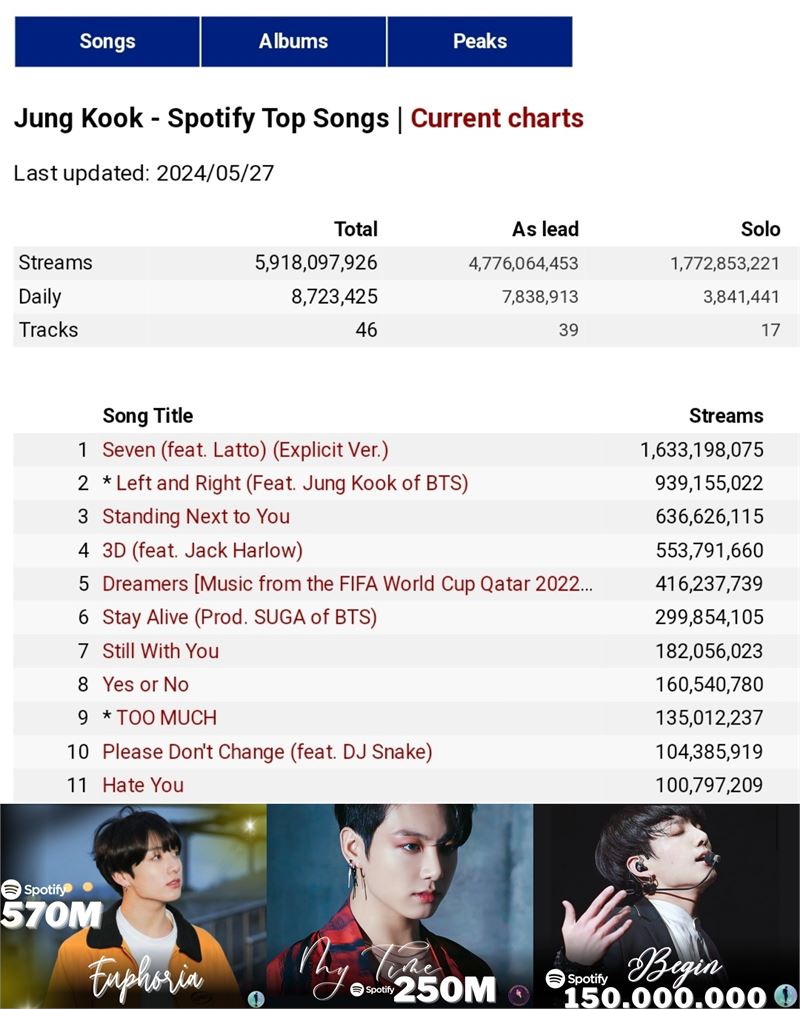Image resolution: width=800 pixels, height=1009 pixels.
Task: Click the My Time 250M thumbnail
Action: [x=400, y=906]
